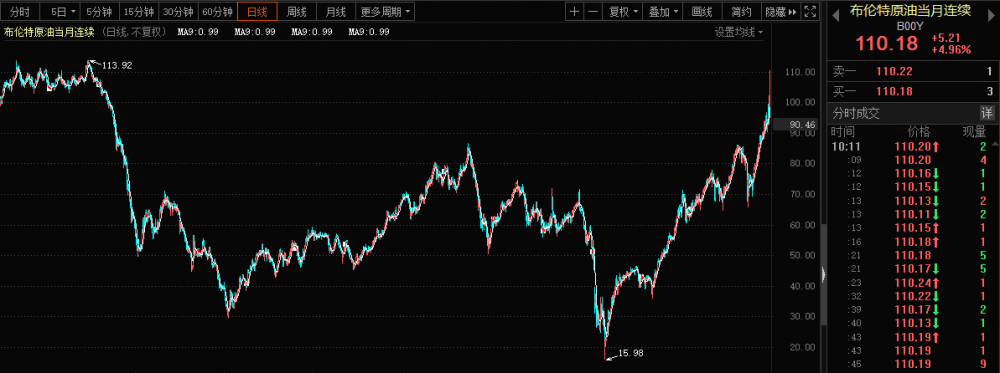Click the 画线 draw line button
This screenshot has width=1000, height=373.
[702, 11]
